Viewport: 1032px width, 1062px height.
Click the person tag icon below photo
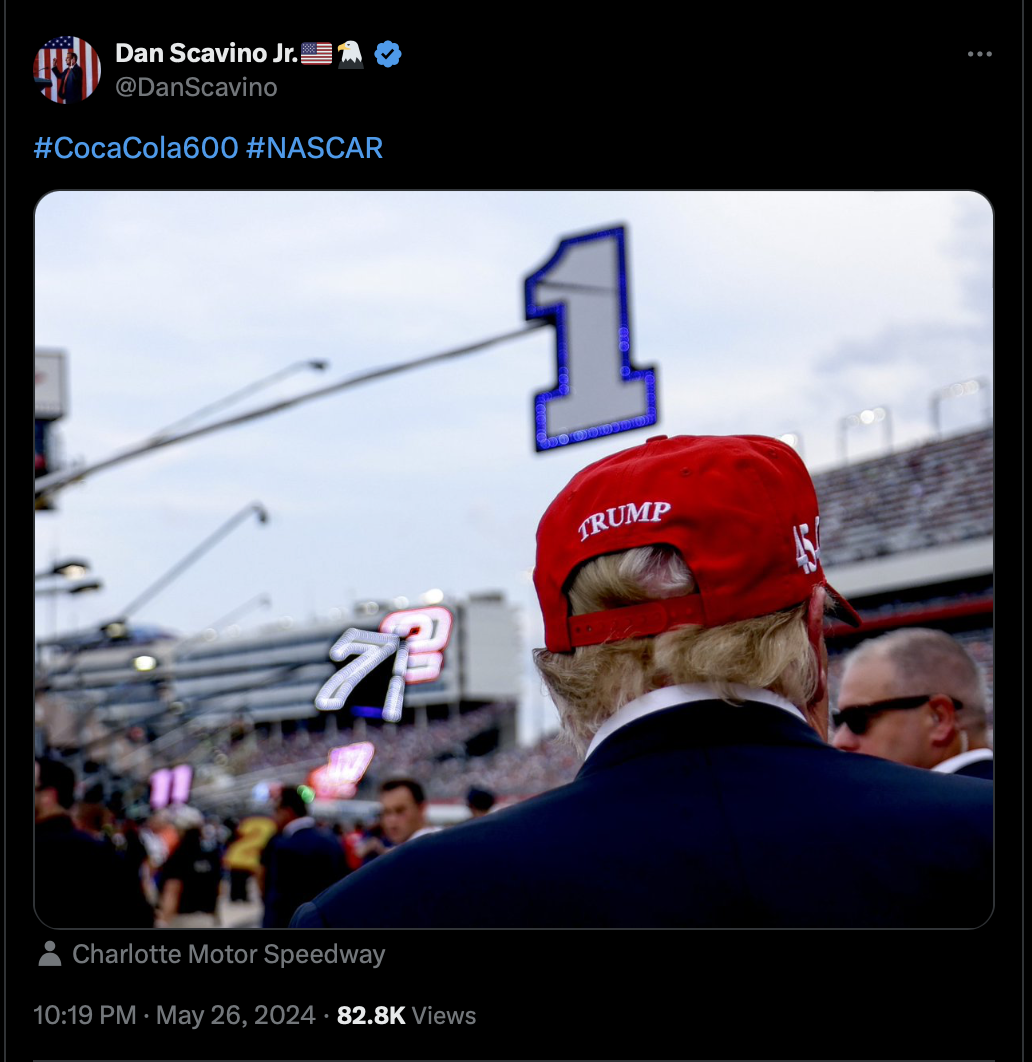pyautogui.click(x=49, y=954)
